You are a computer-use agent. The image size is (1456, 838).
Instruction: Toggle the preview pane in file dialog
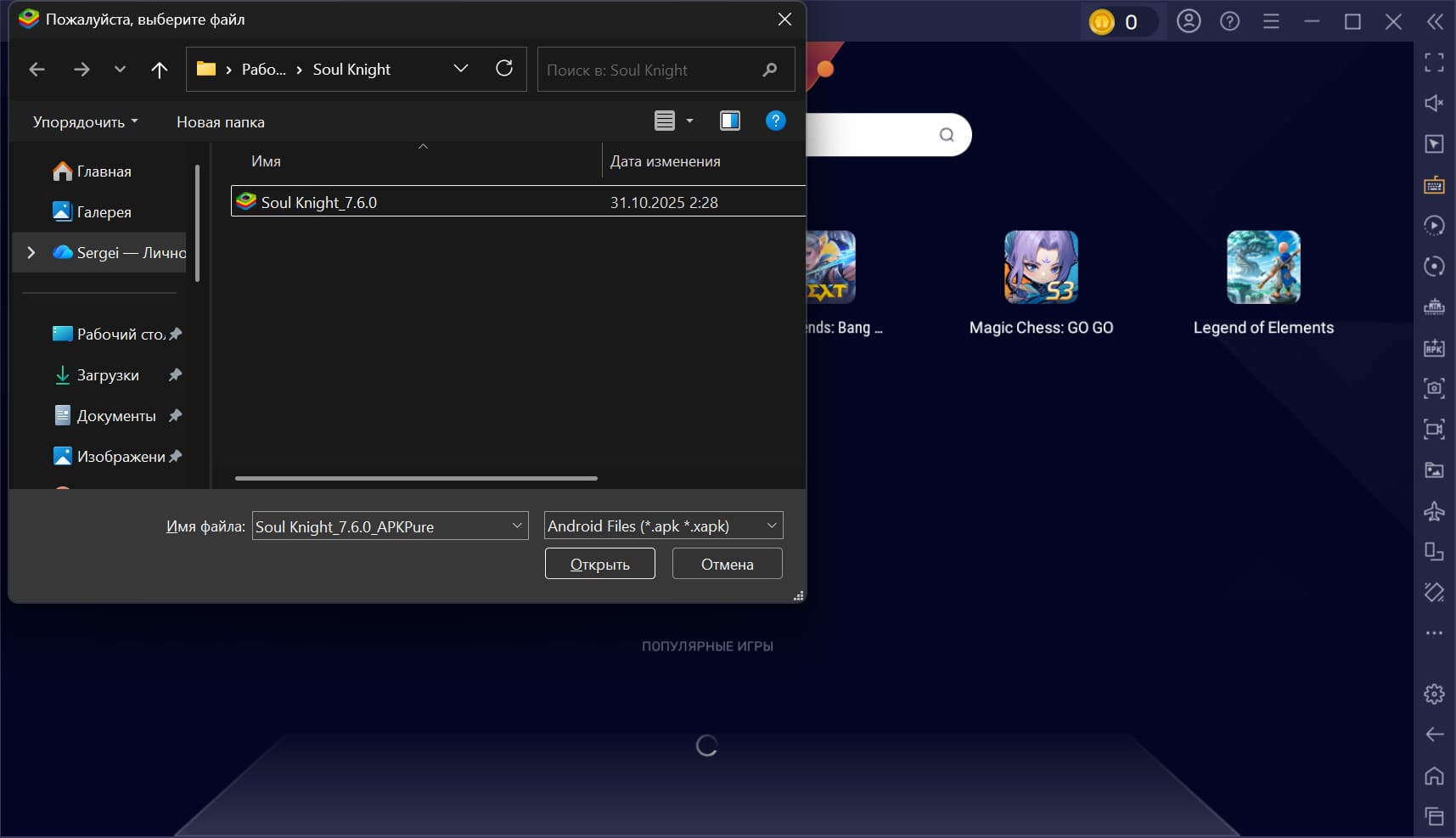(728, 121)
